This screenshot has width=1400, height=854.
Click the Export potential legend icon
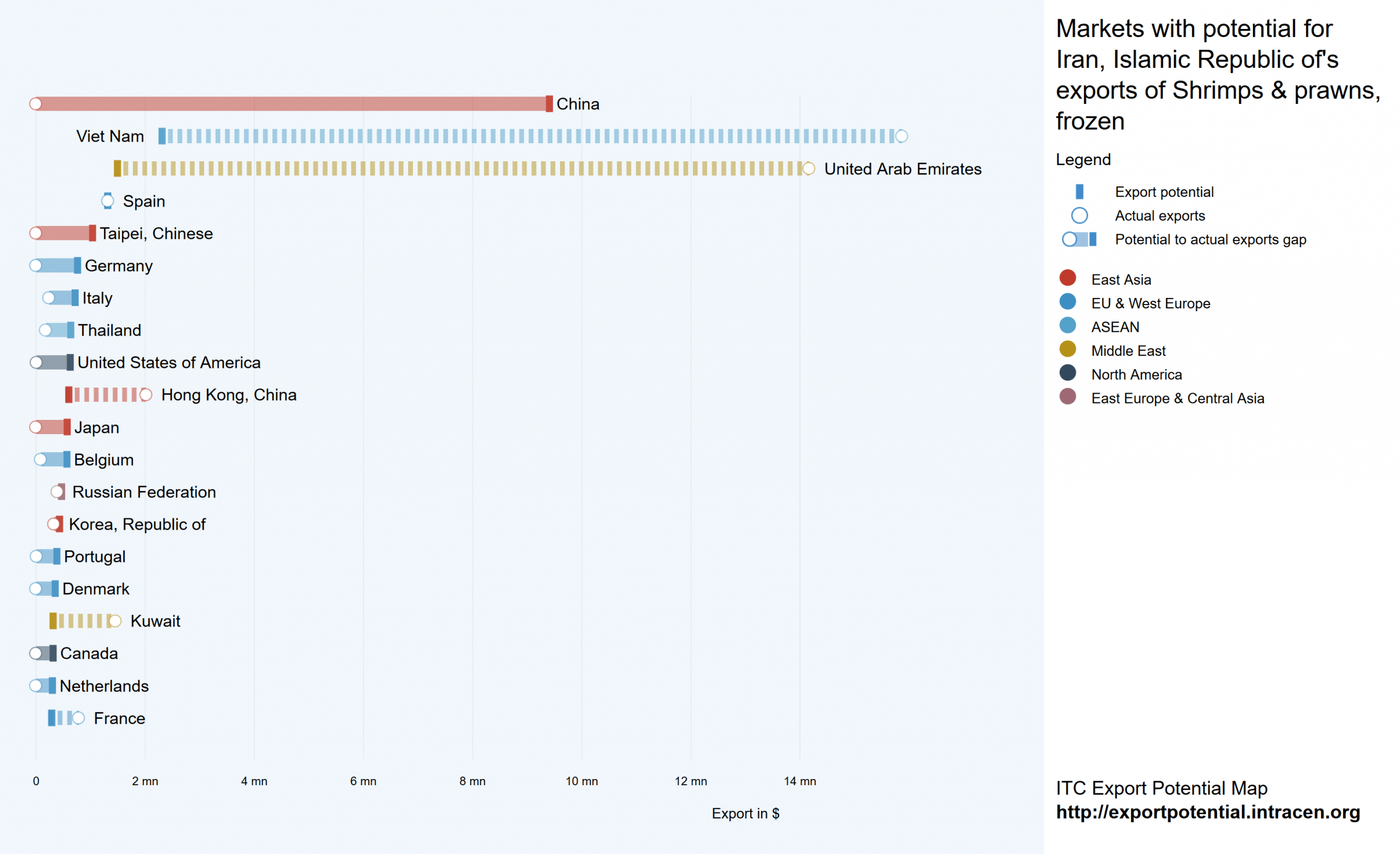point(1079,192)
